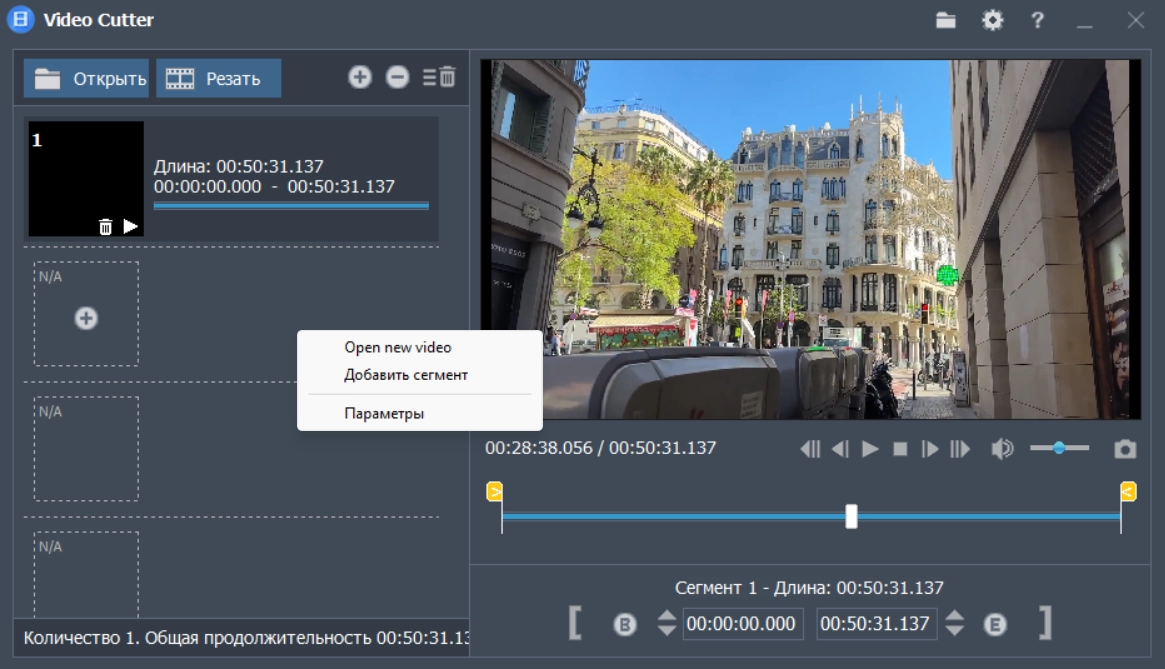The image size is (1165, 669).
Task: Click Сегмент 1 - Длина label
Action: tap(809, 588)
